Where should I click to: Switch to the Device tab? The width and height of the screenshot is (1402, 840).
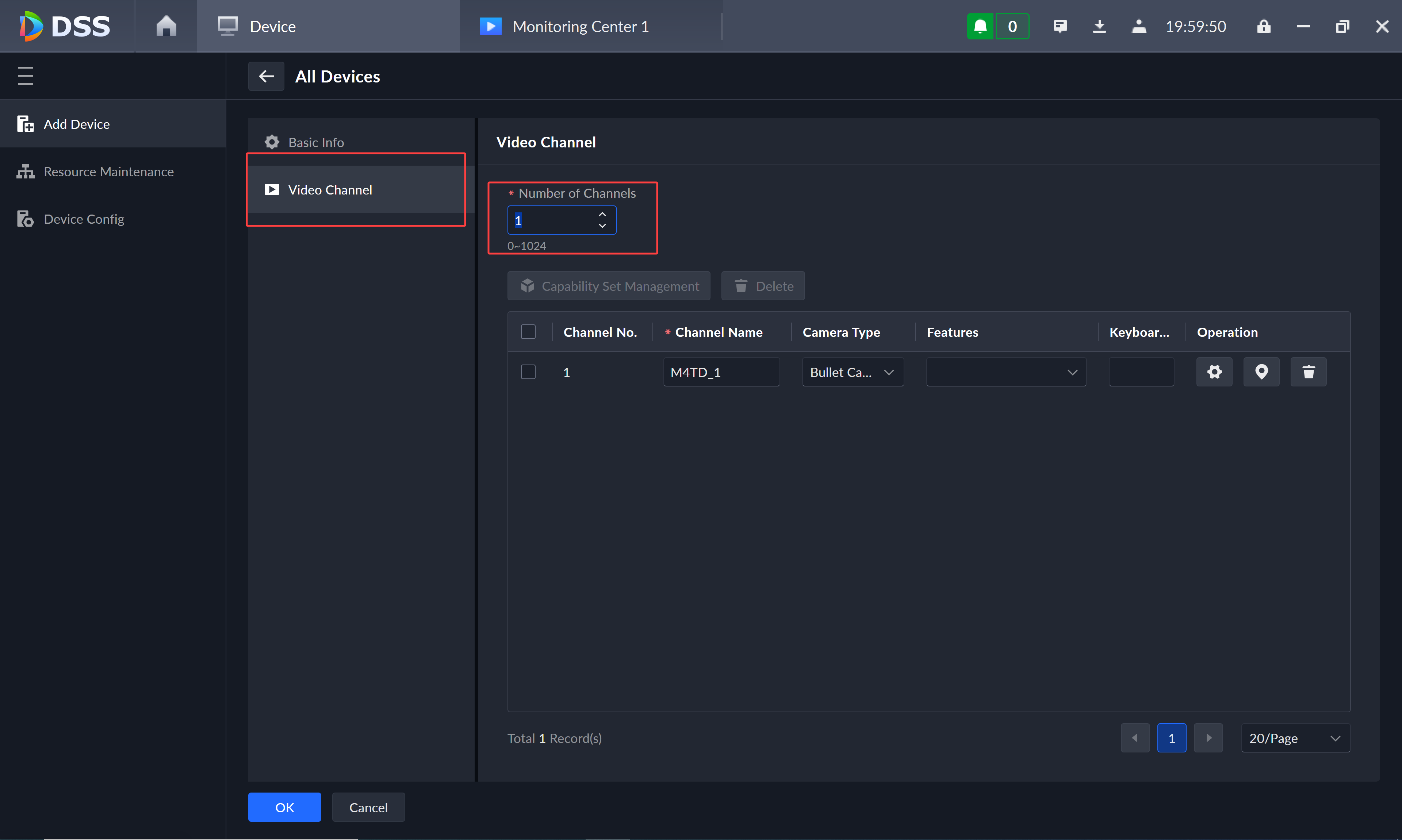pyautogui.click(x=329, y=26)
